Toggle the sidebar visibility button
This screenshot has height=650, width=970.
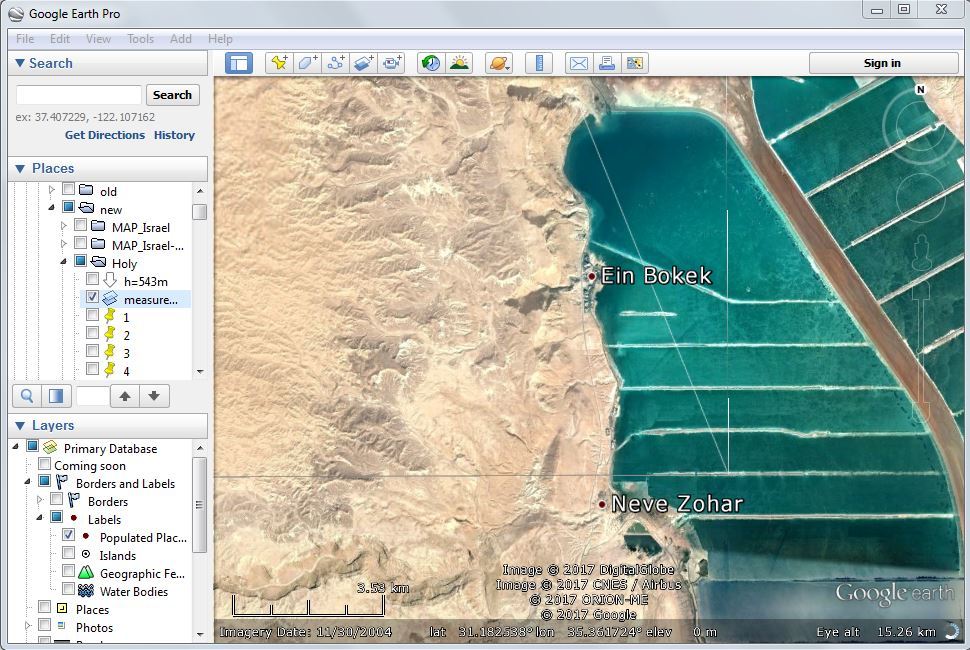(x=239, y=63)
